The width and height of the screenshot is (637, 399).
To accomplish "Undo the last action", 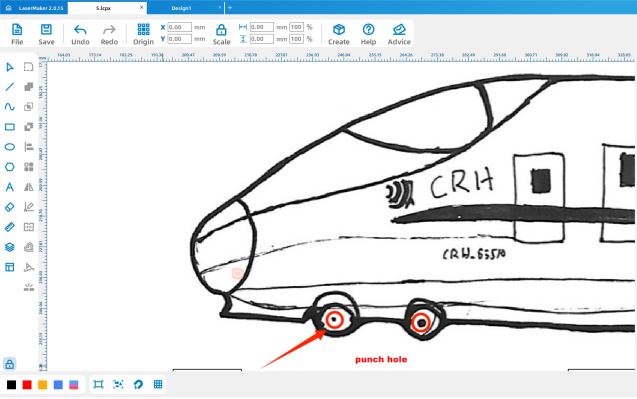I will 80,34.
